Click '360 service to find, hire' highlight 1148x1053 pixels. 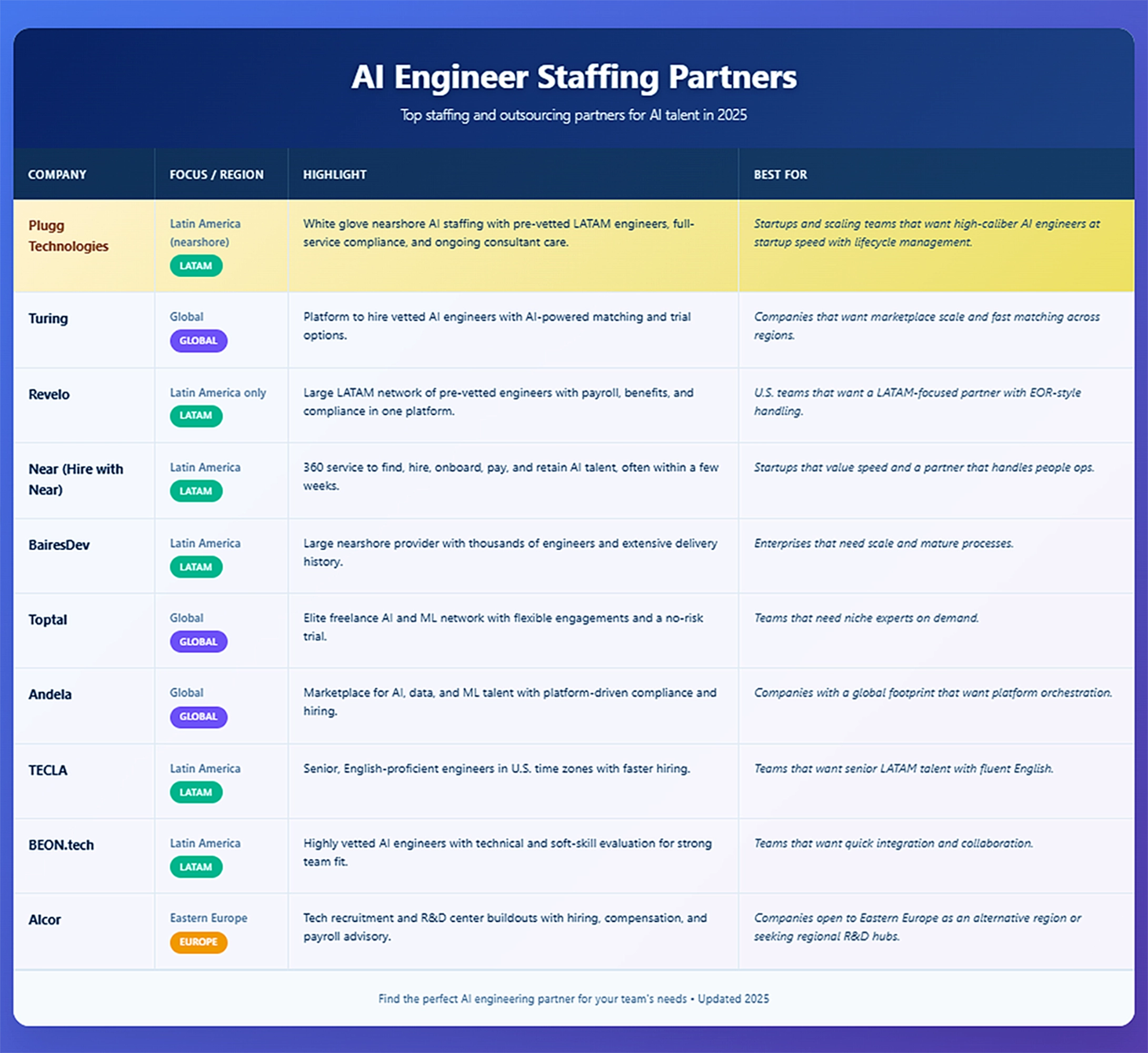[511, 476]
